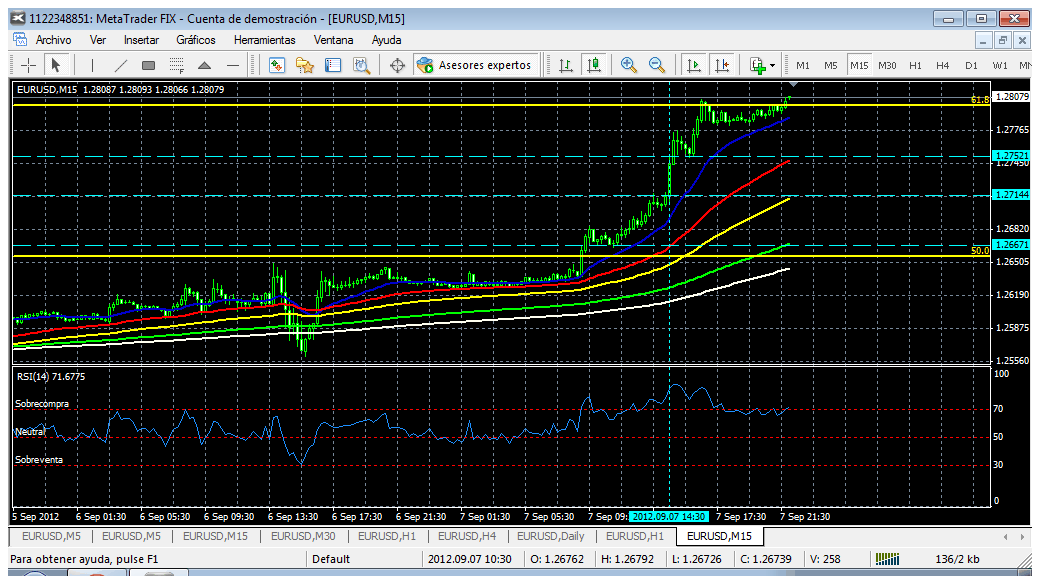Switch chart to candlestick mode
1040x576 pixels.
594,65
